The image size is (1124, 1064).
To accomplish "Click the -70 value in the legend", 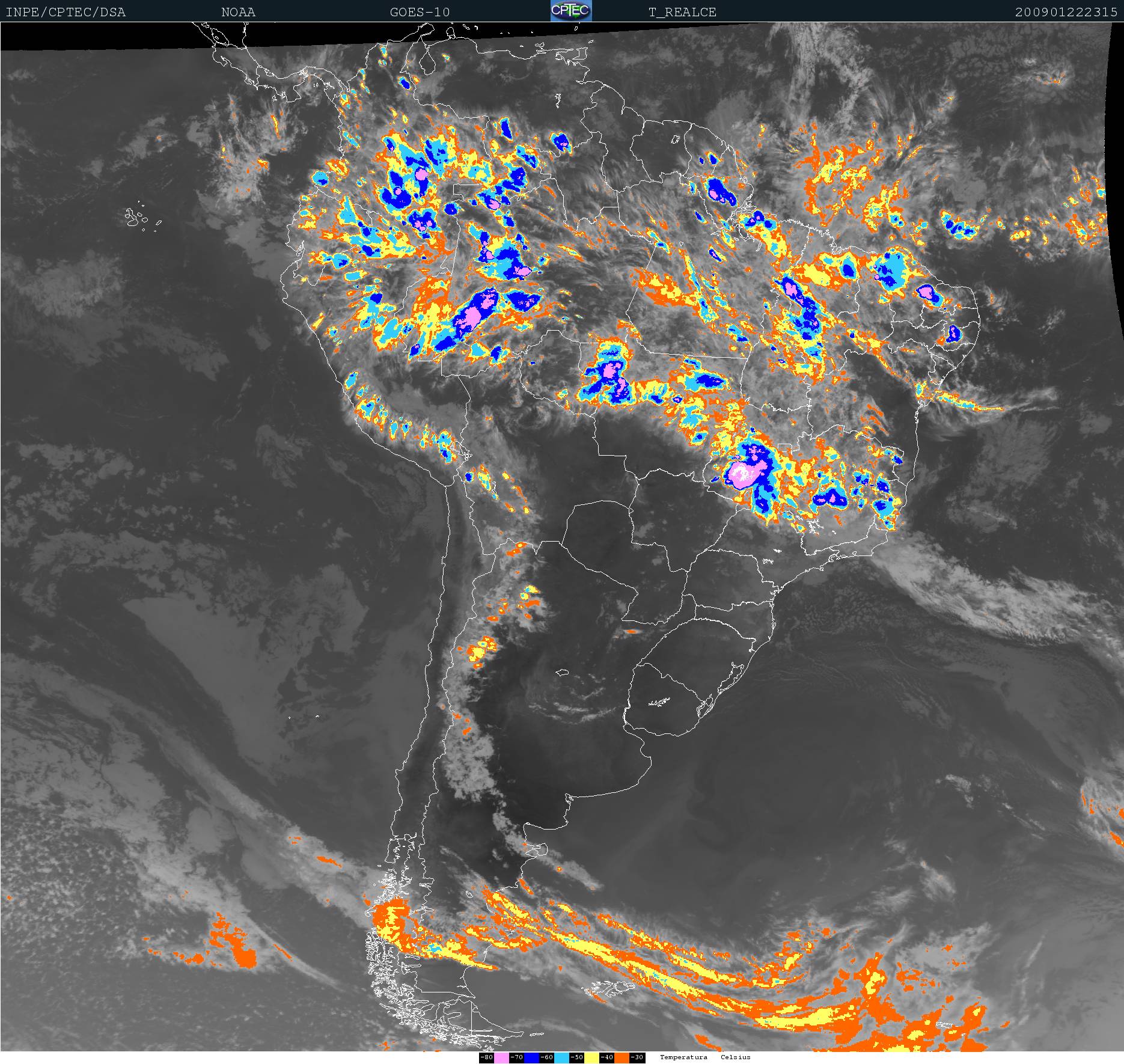I will pyautogui.click(x=516, y=1057).
